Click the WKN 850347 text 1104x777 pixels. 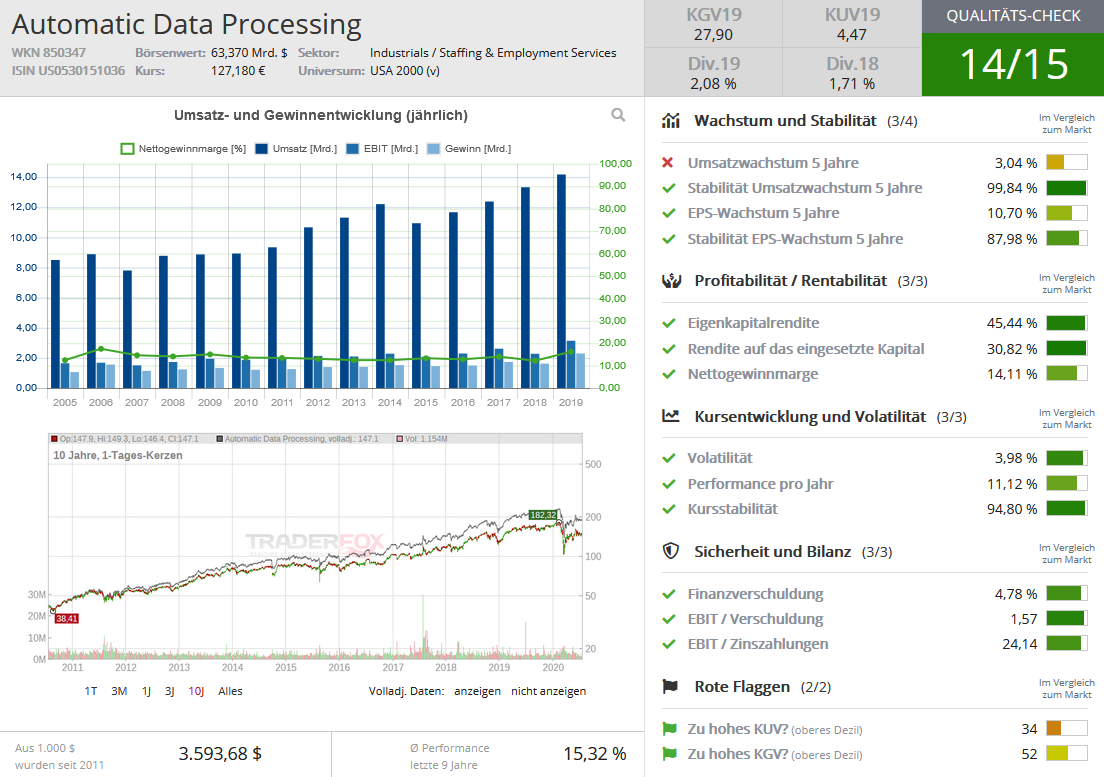coord(49,53)
